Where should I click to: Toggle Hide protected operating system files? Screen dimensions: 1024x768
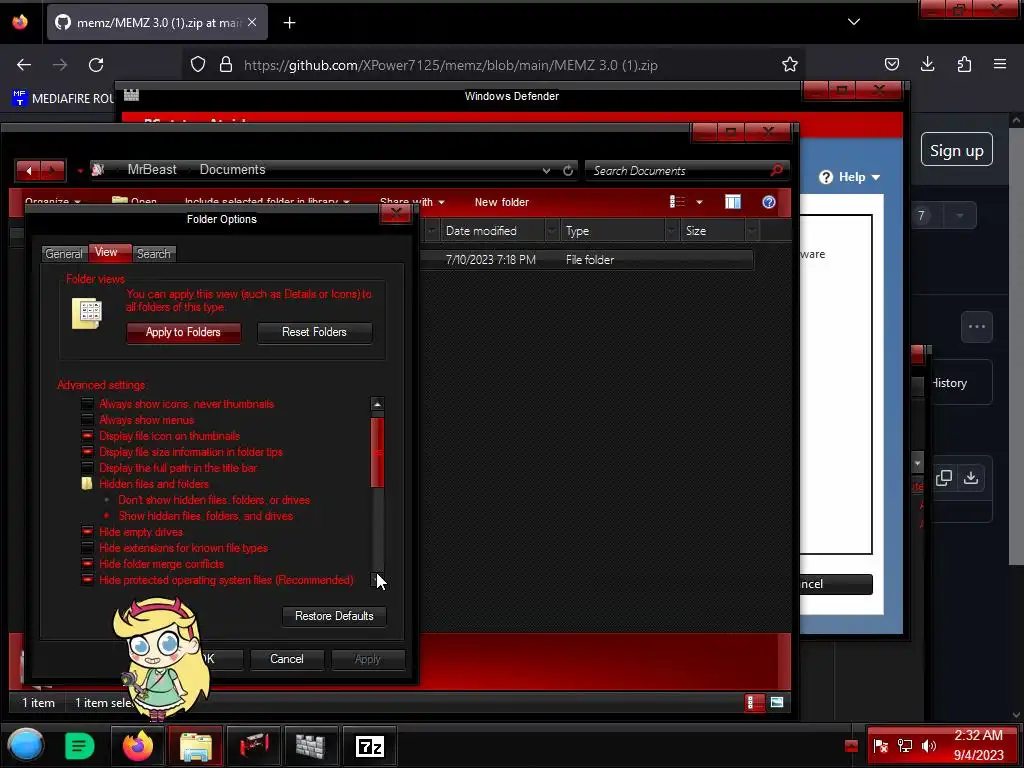(87, 580)
